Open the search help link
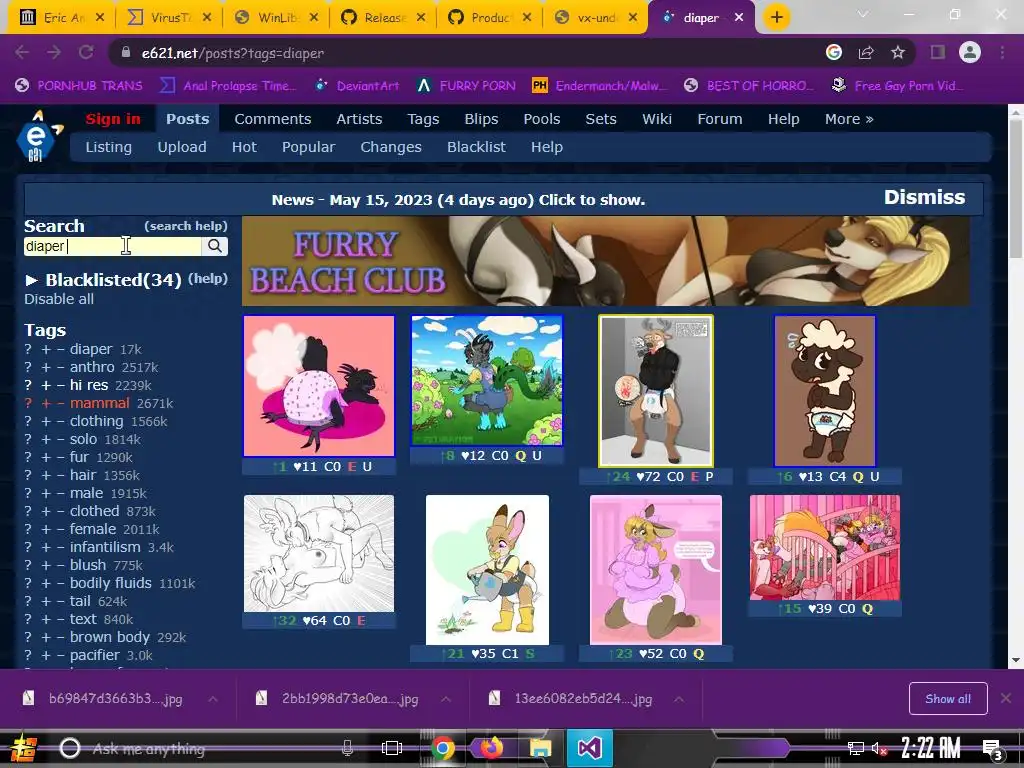Image resolution: width=1024 pixels, height=768 pixels. 185,226
